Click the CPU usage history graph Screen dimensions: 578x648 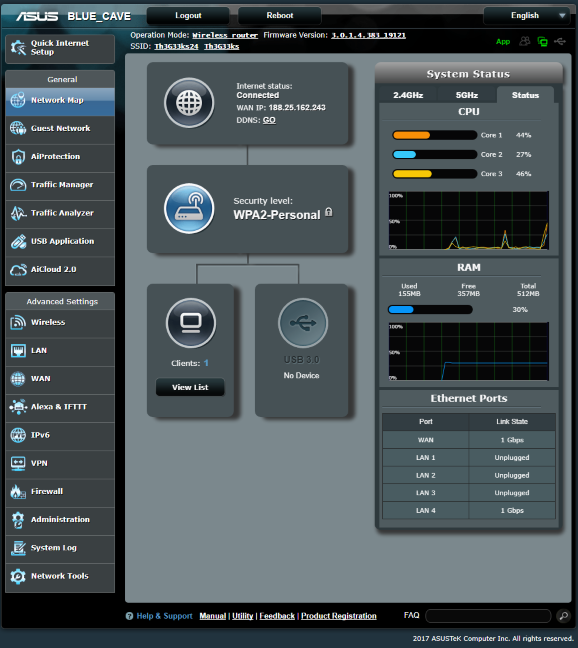tap(469, 220)
